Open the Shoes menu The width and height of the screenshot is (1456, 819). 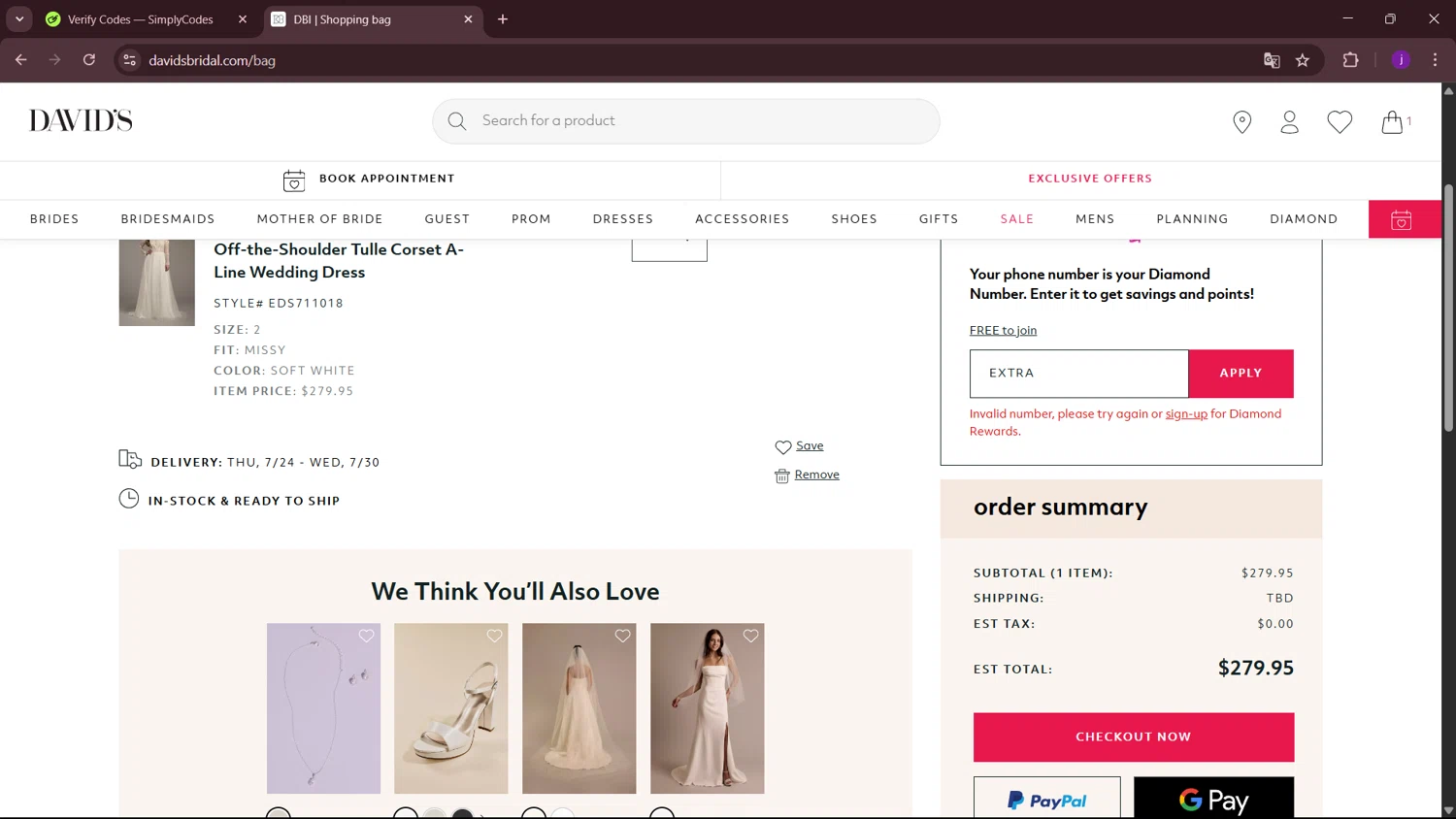[854, 219]
